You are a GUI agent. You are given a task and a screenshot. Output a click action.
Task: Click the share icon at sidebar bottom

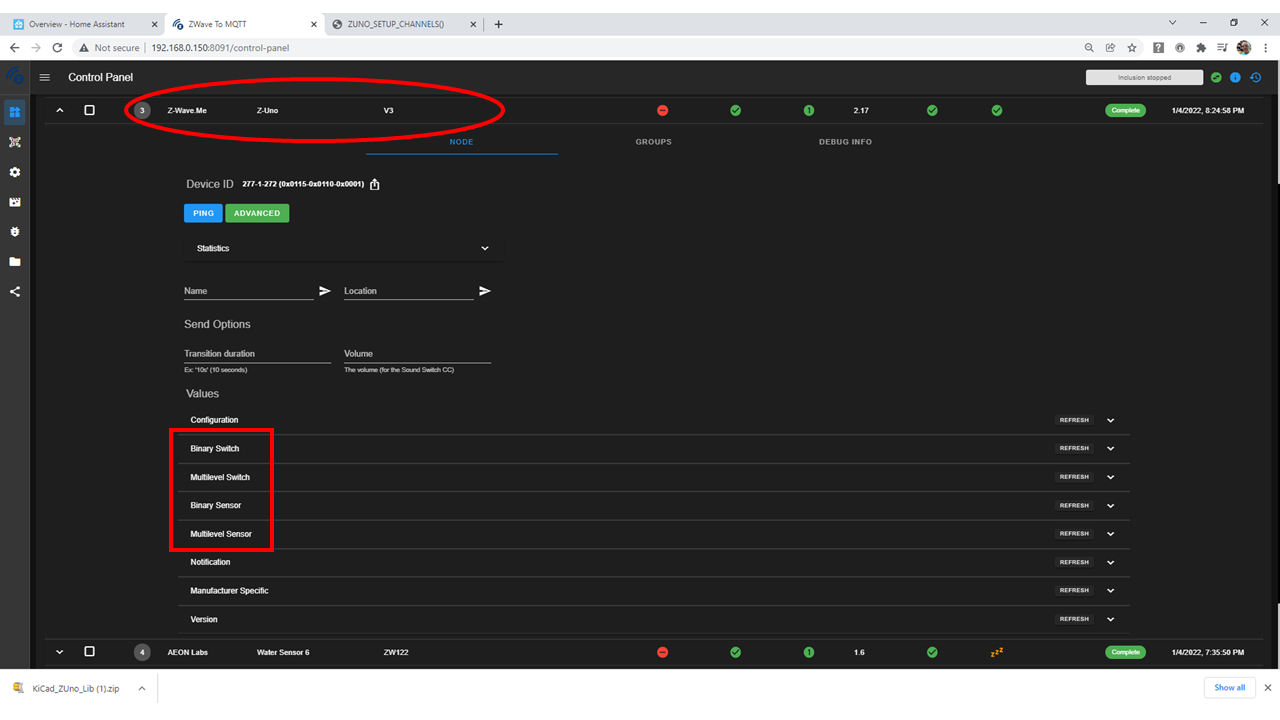pos(14,291)
